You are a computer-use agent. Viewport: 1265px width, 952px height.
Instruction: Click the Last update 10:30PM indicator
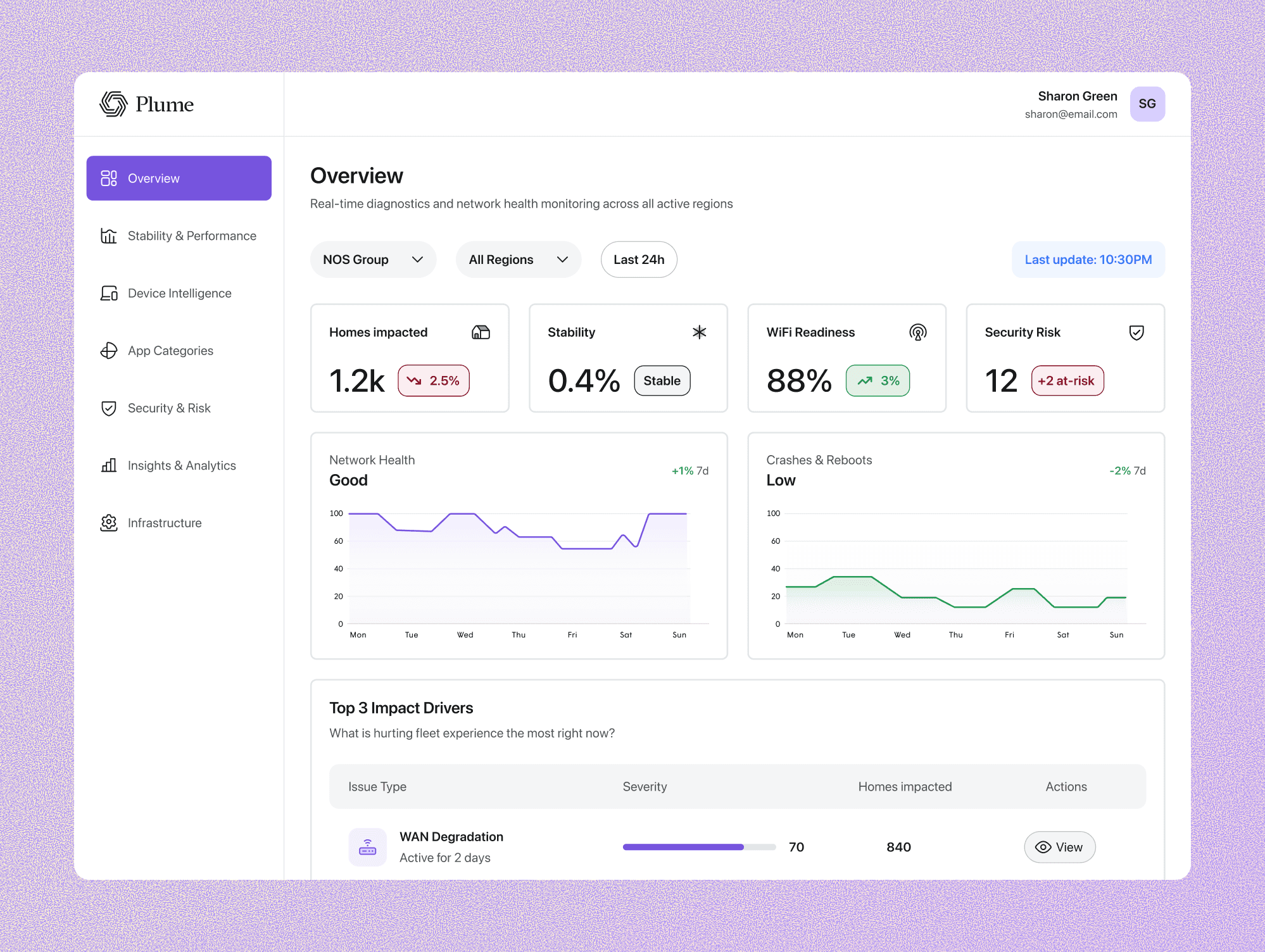1088,260
